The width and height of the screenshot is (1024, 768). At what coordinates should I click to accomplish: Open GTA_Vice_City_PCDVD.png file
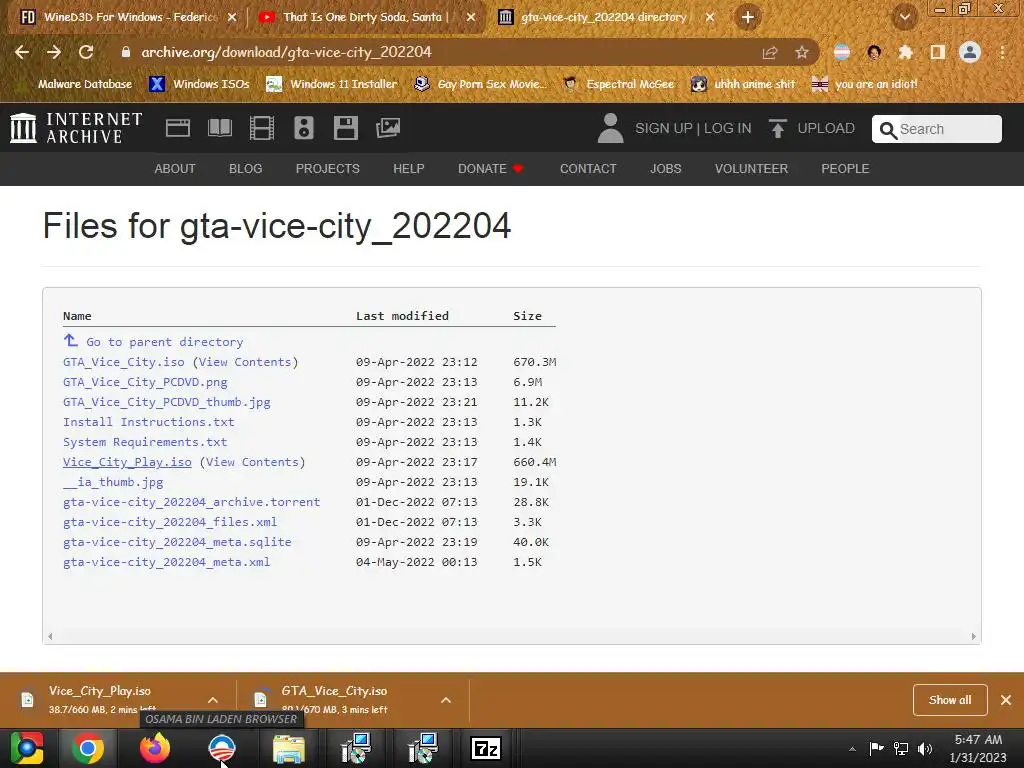click(x=145, y=382)
